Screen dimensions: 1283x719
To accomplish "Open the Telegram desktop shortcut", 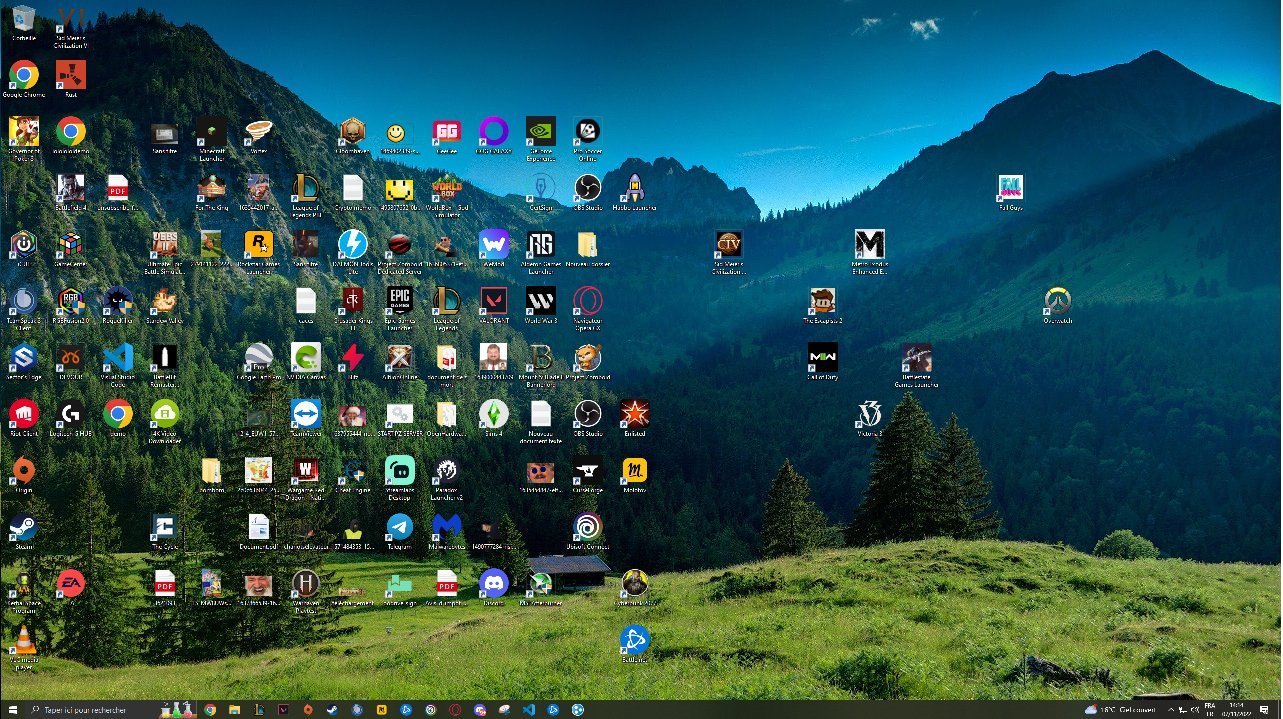I will pos(399,527).
